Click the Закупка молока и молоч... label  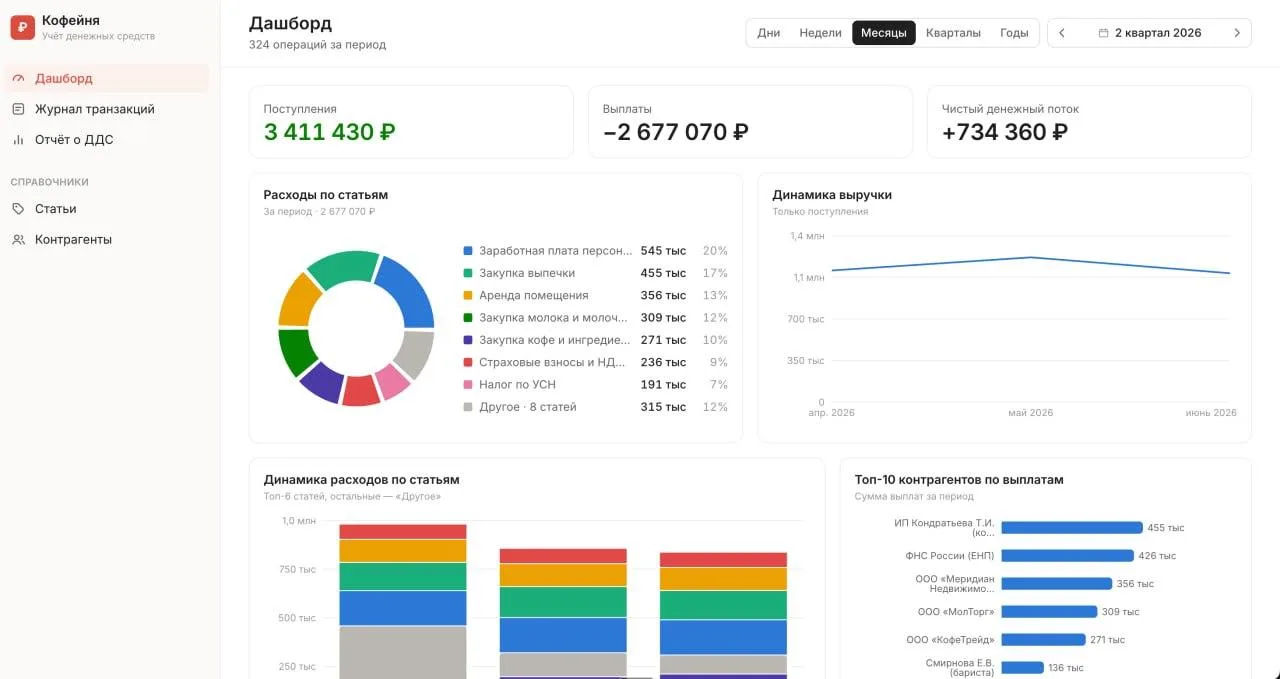[555, 318]
